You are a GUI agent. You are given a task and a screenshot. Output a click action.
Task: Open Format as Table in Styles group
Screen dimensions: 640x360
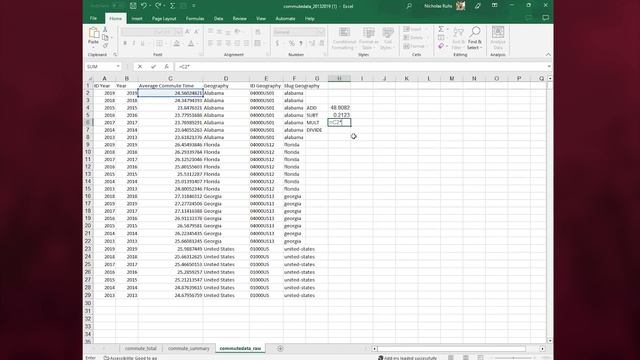point(368,39)
